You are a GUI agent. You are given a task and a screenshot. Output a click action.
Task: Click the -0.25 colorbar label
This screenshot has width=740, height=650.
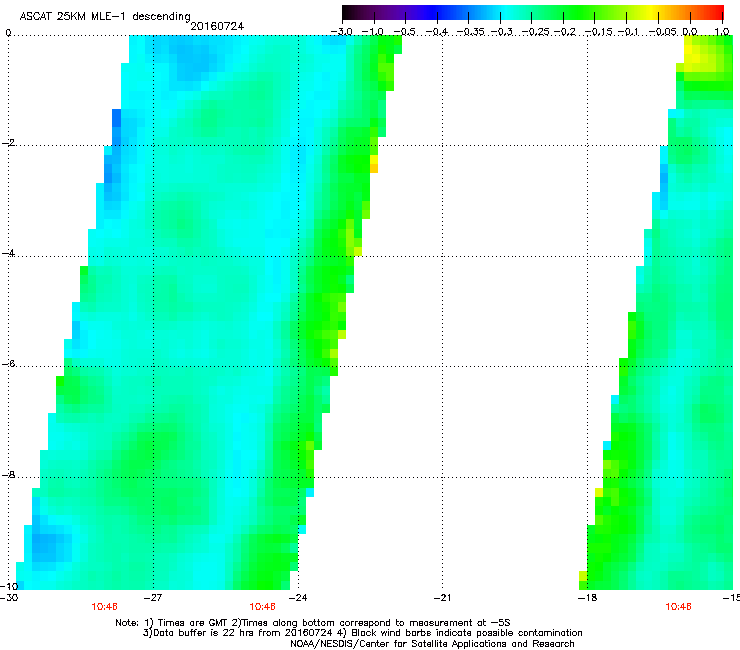[x=535, y=32]
